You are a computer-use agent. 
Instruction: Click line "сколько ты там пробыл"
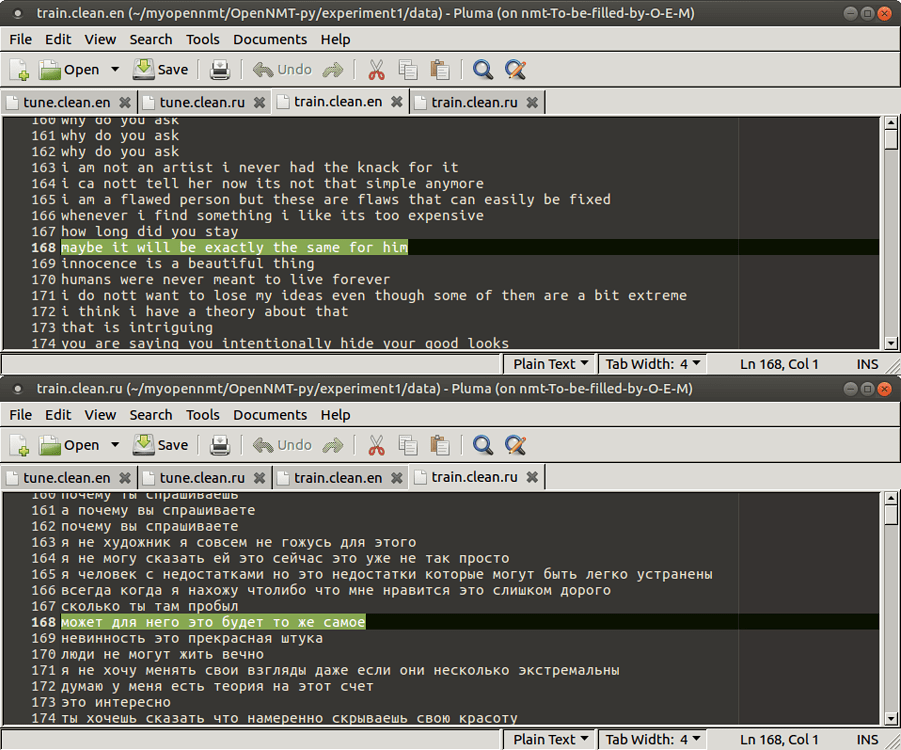pyautogui.click(x=149, y=606)
